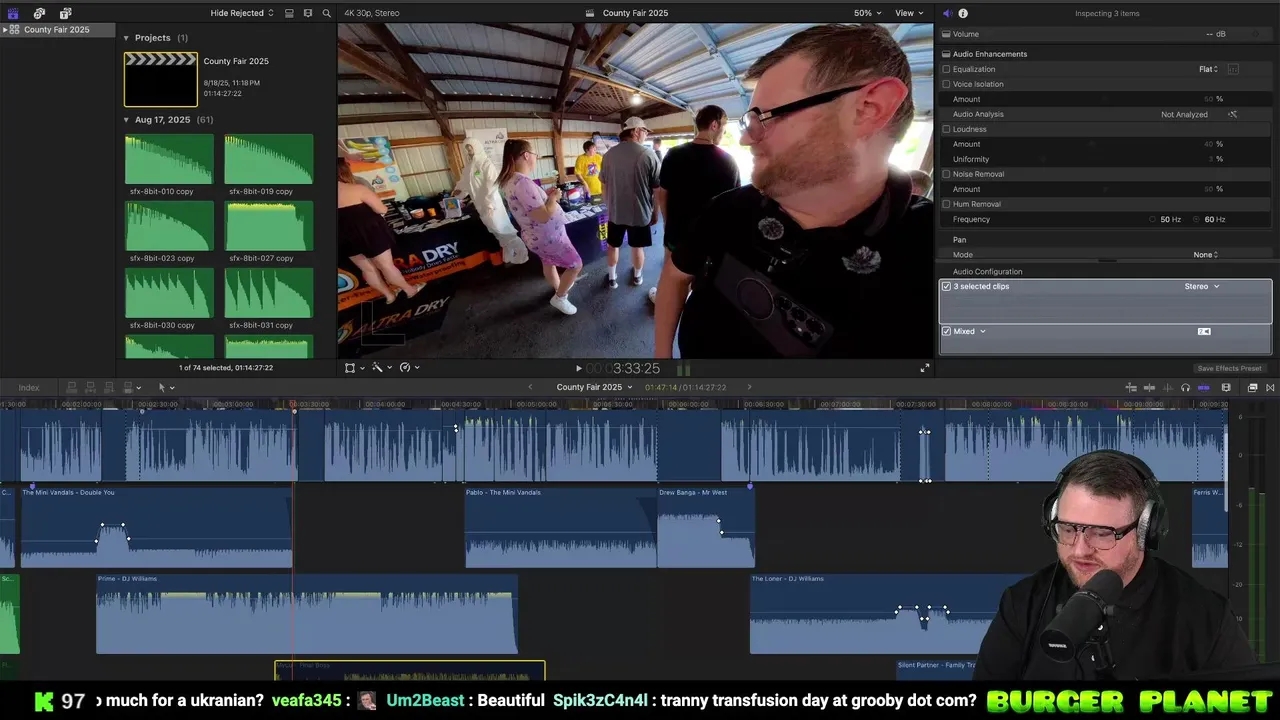Go back in timeline history
Viewport: 1280px width, 720px height.
(x=531, y=387)
